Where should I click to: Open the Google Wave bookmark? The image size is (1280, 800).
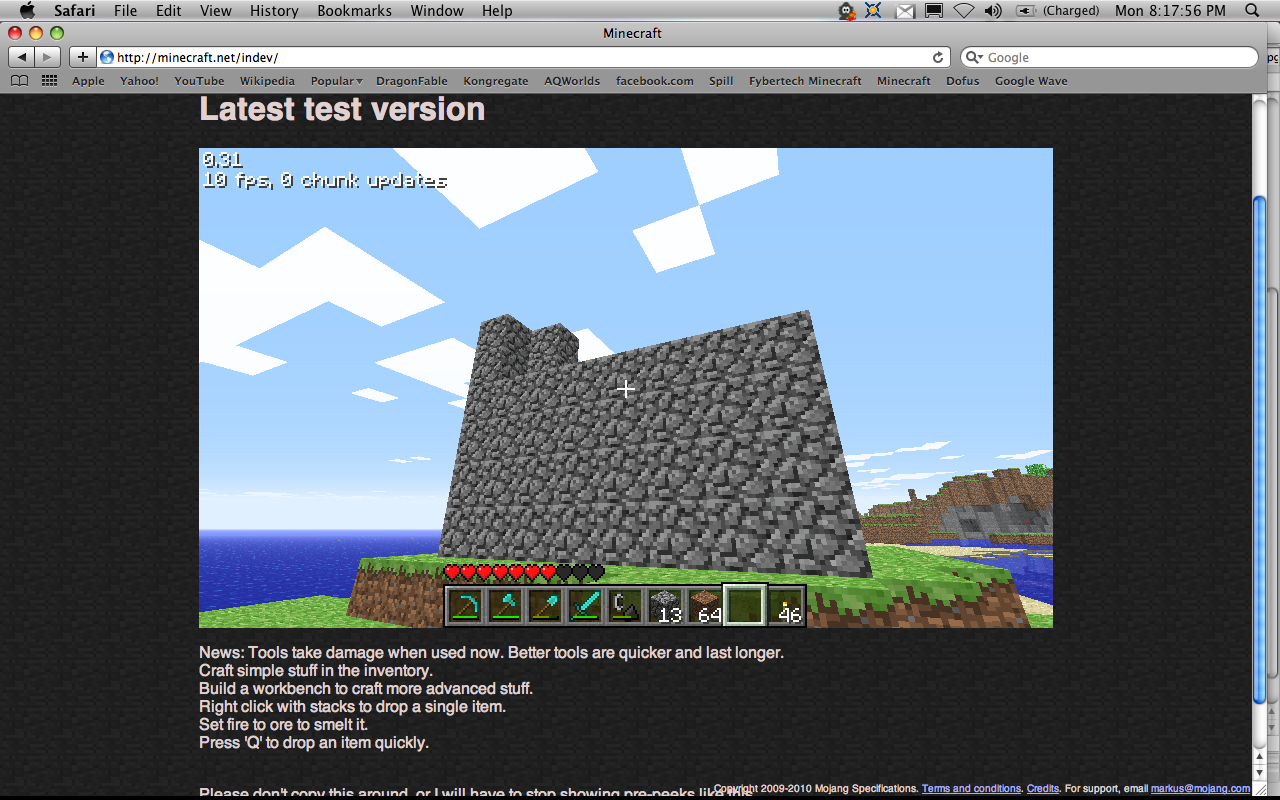pos(1031,81)
